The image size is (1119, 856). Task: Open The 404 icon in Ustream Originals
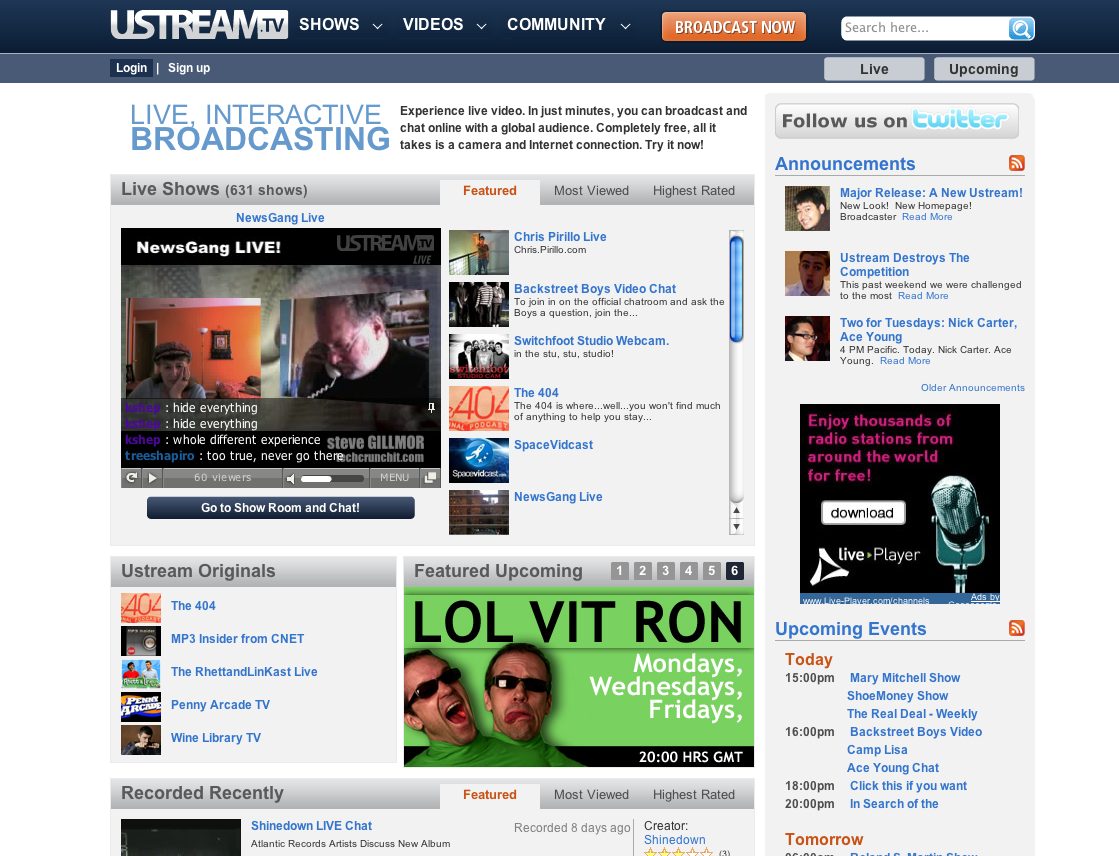pyautogui.click(x=141, y=608)
